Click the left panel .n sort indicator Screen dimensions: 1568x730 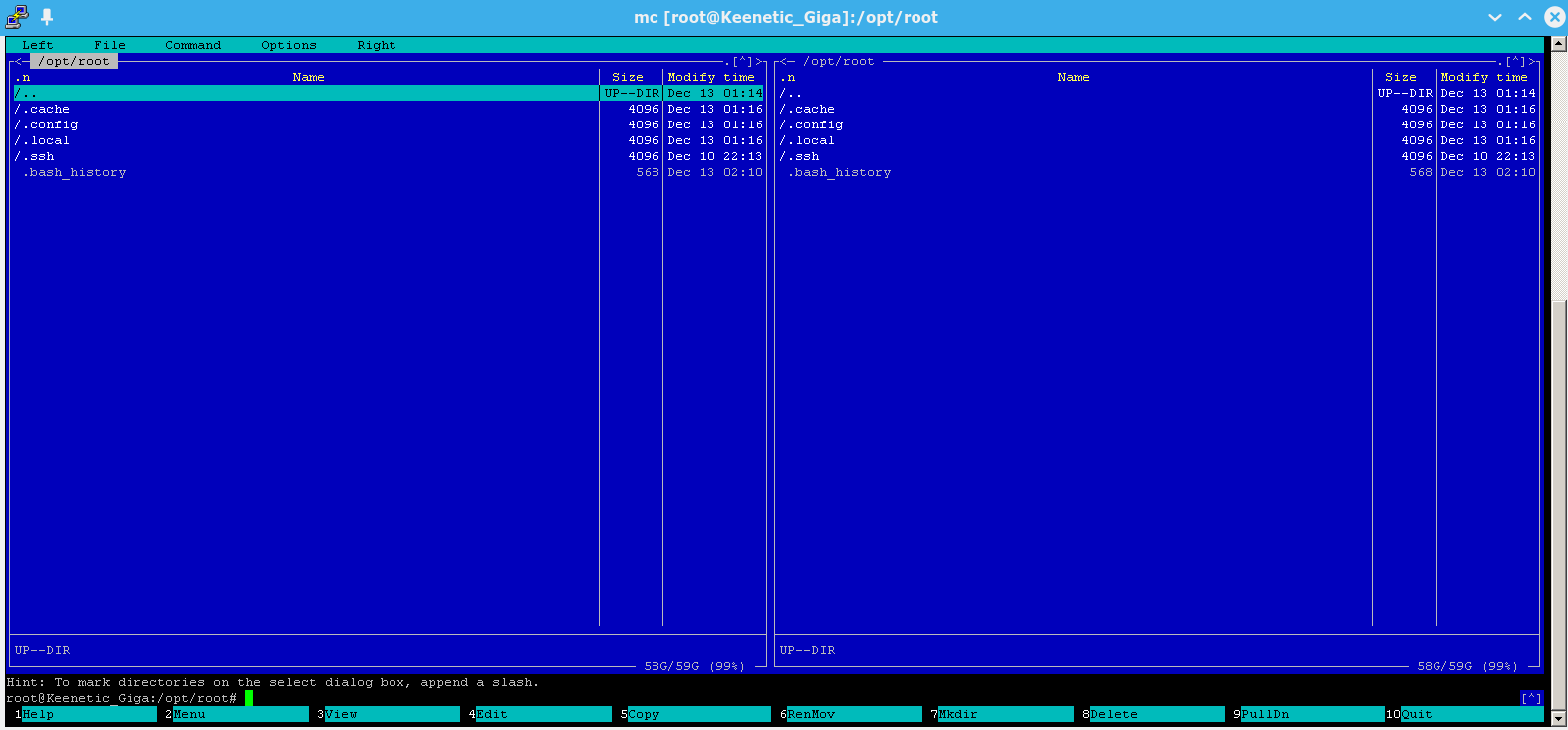click(x=22, y=77)
